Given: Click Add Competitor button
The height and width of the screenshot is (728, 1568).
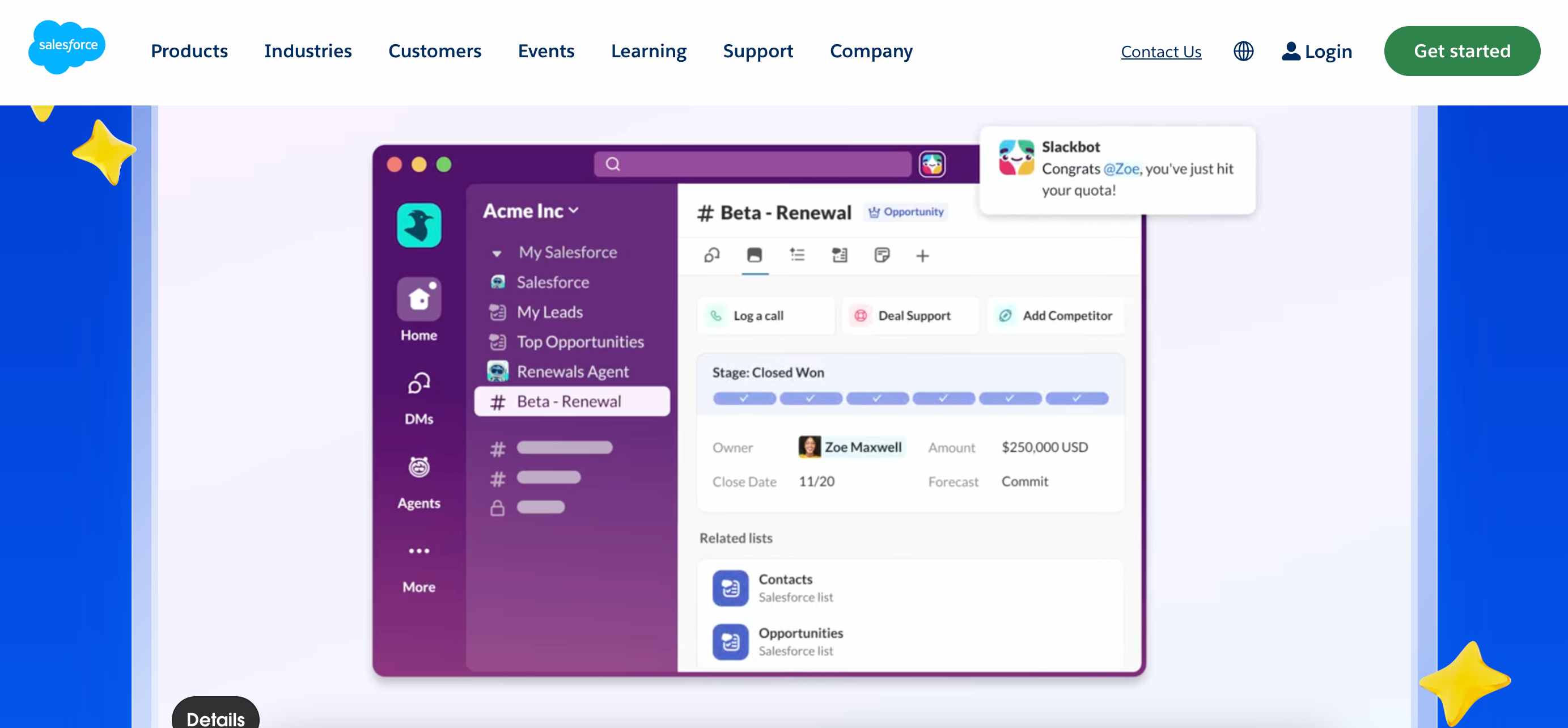Looking at the screenshot, I should click(x=1055, y=315).
